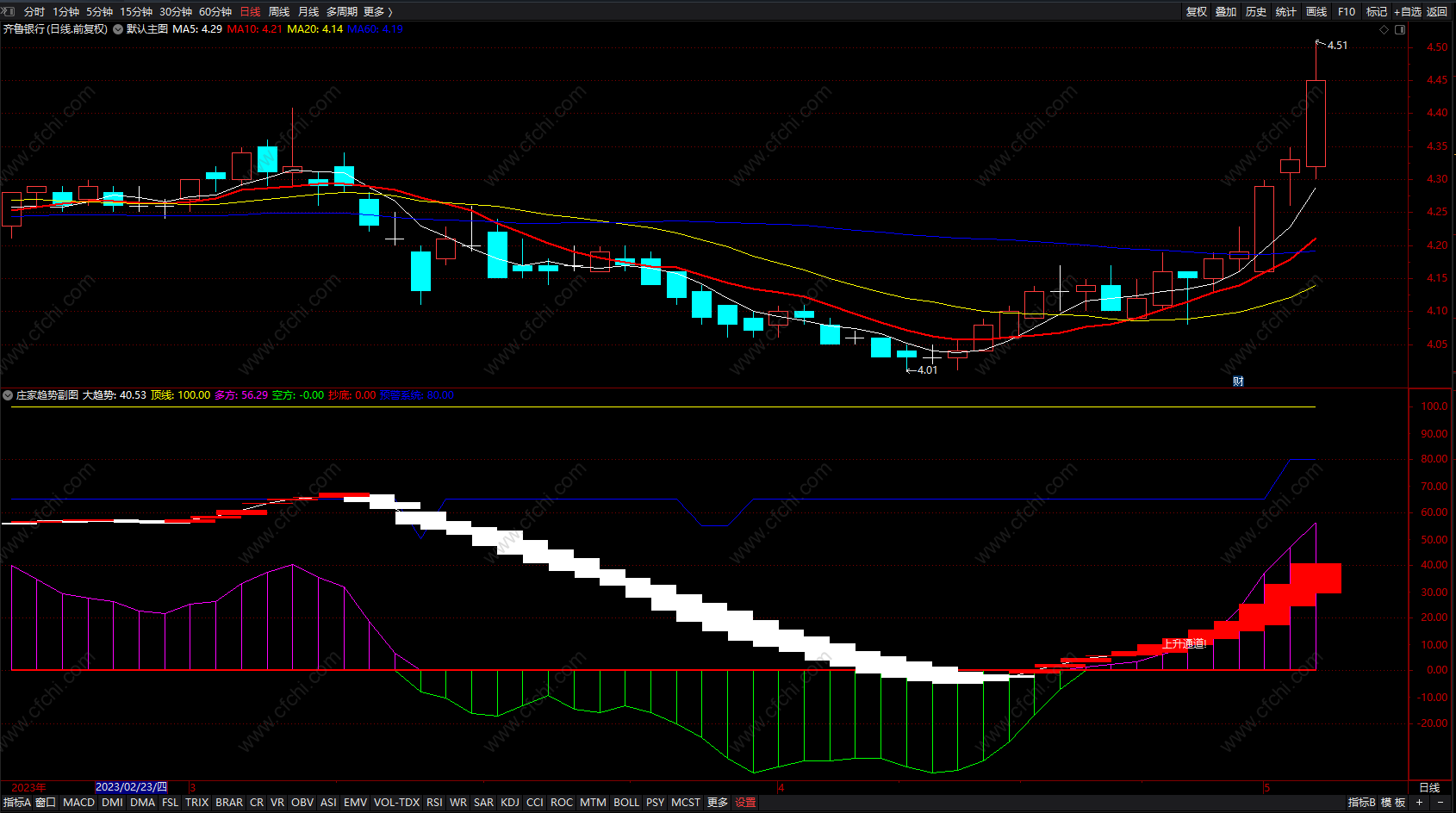
Task: Select the FSL indicator
Action: pos(171,802)
